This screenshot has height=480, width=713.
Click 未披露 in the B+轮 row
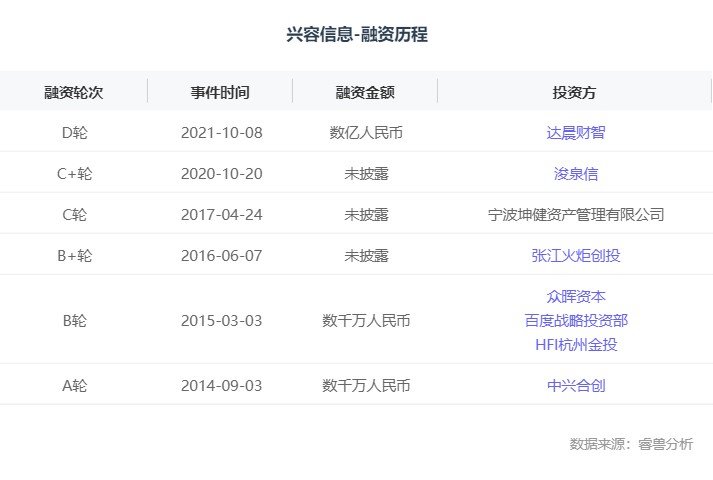pos(366,255)
